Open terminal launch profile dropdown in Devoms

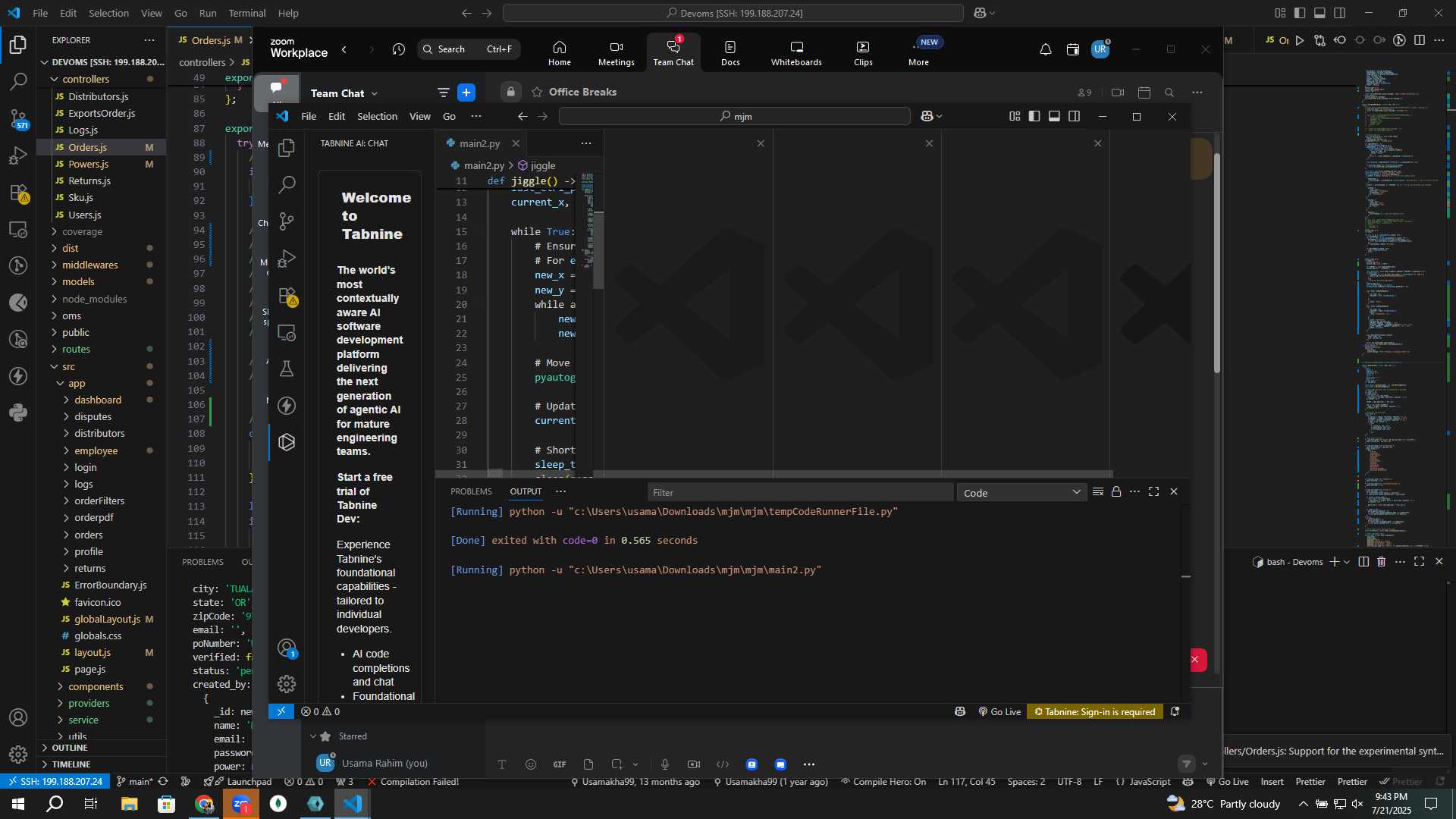[1347, 562]
